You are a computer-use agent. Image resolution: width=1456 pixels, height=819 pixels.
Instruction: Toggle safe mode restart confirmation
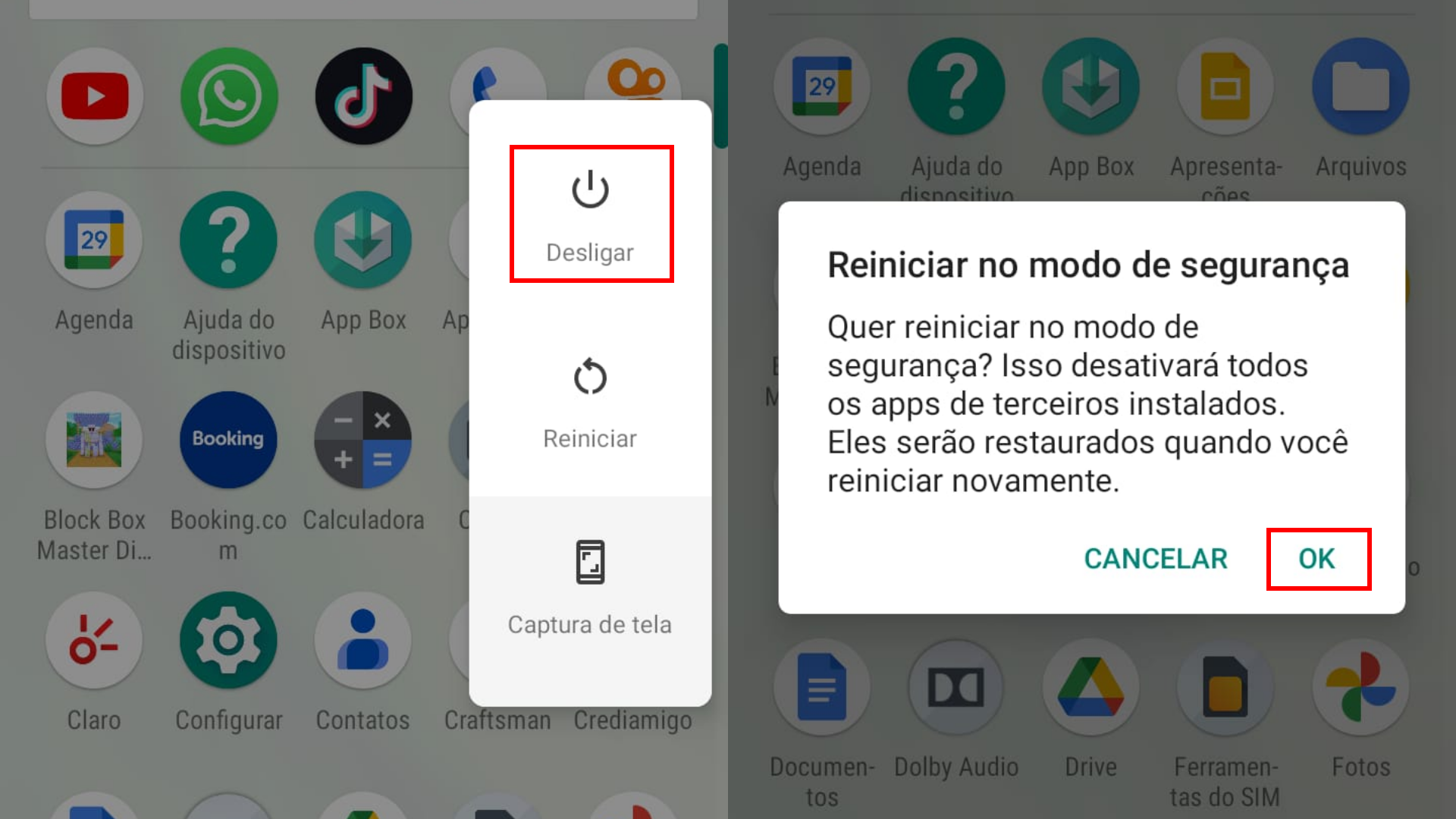pos(1316,558)
